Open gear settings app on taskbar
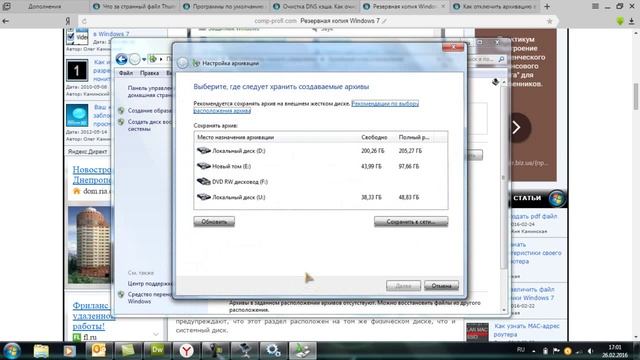The width and height of the screenshot is (640, 360). (273, 351)
